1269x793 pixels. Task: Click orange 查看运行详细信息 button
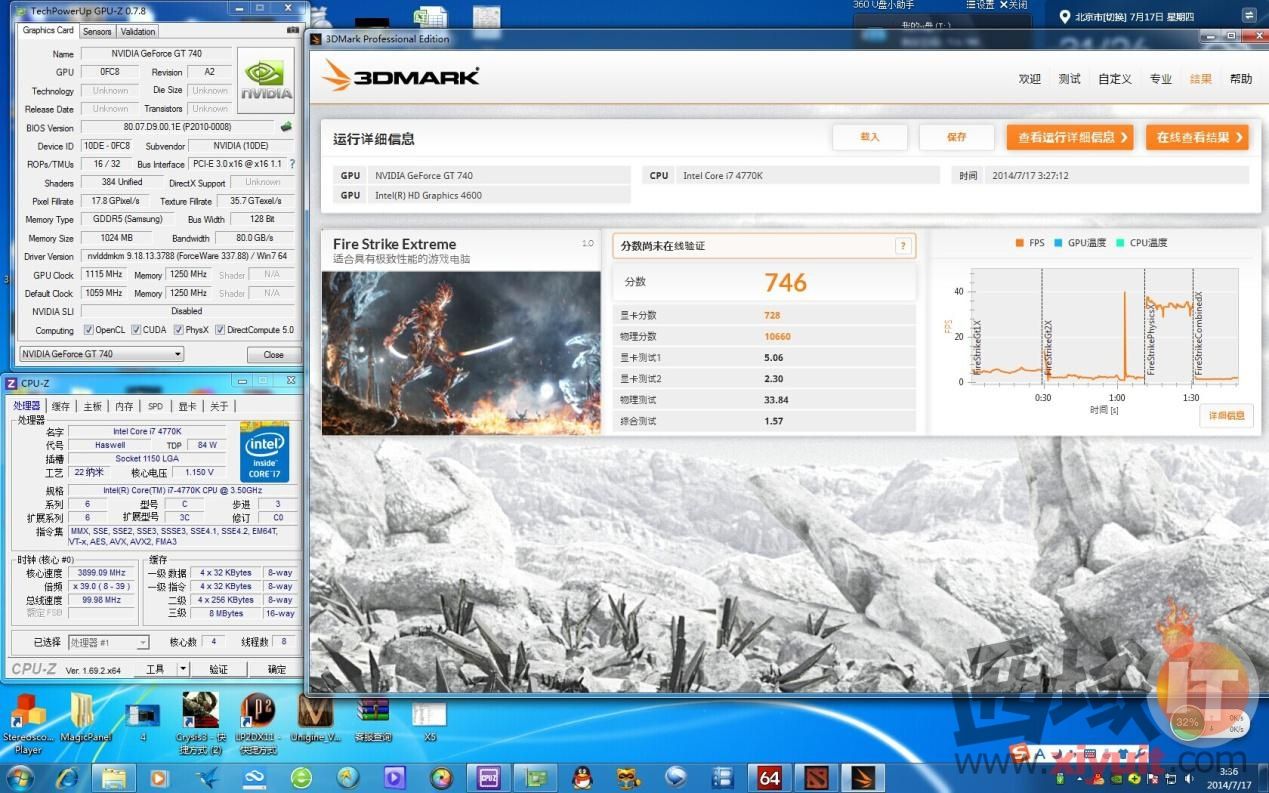pos(1070,137)
